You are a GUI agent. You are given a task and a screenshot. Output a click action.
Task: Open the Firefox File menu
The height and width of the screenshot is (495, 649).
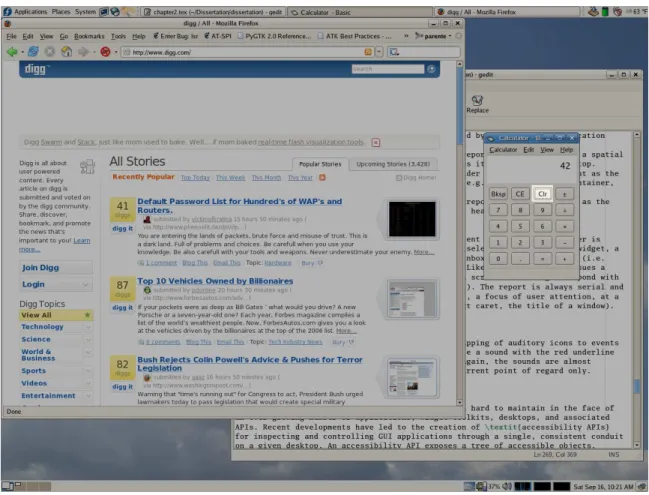[x=11, y=36]
